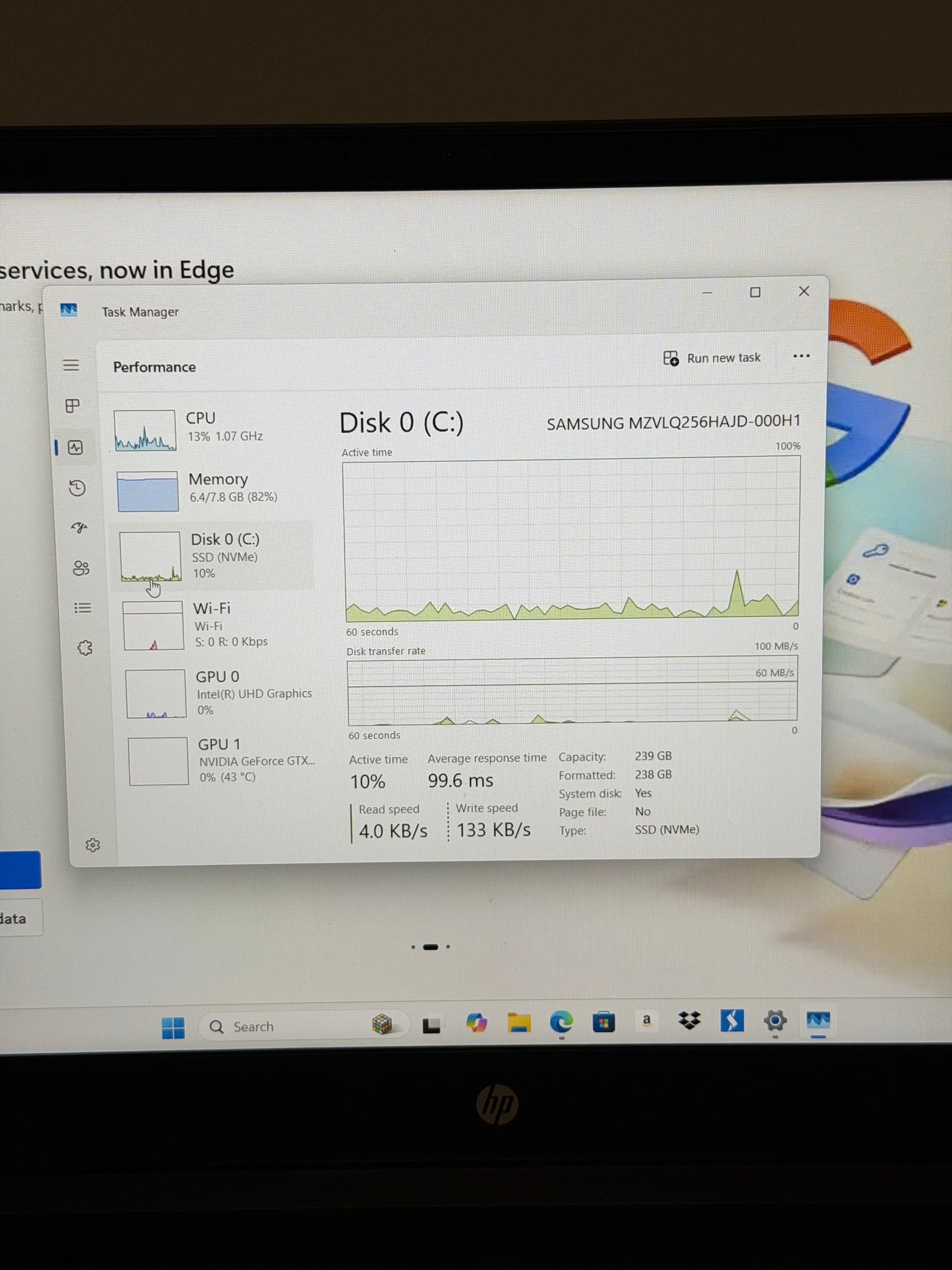The image size is (952, 1270).
Task: Click the Task Manager title bar app icon
Action: 69,310
